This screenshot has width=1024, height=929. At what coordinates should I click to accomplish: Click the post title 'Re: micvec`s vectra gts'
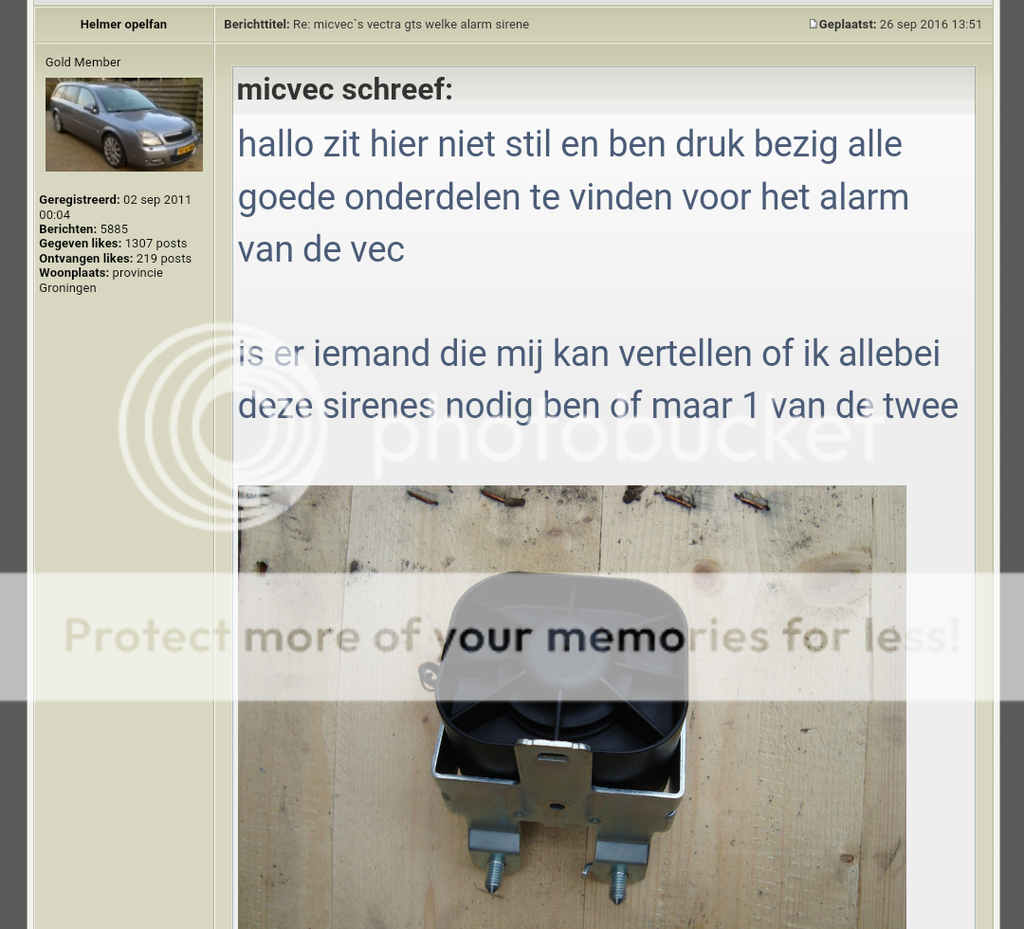[x=411, y=24]
